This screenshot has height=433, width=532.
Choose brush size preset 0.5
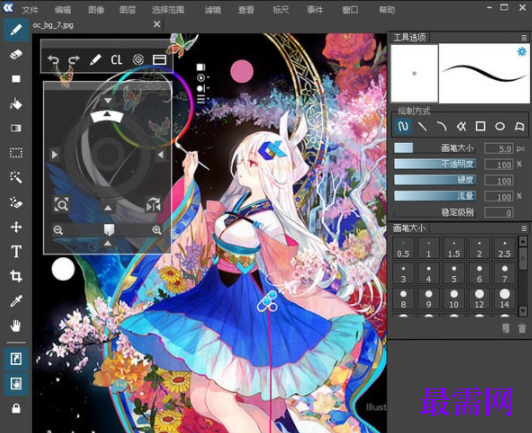(x=403, y=249)
